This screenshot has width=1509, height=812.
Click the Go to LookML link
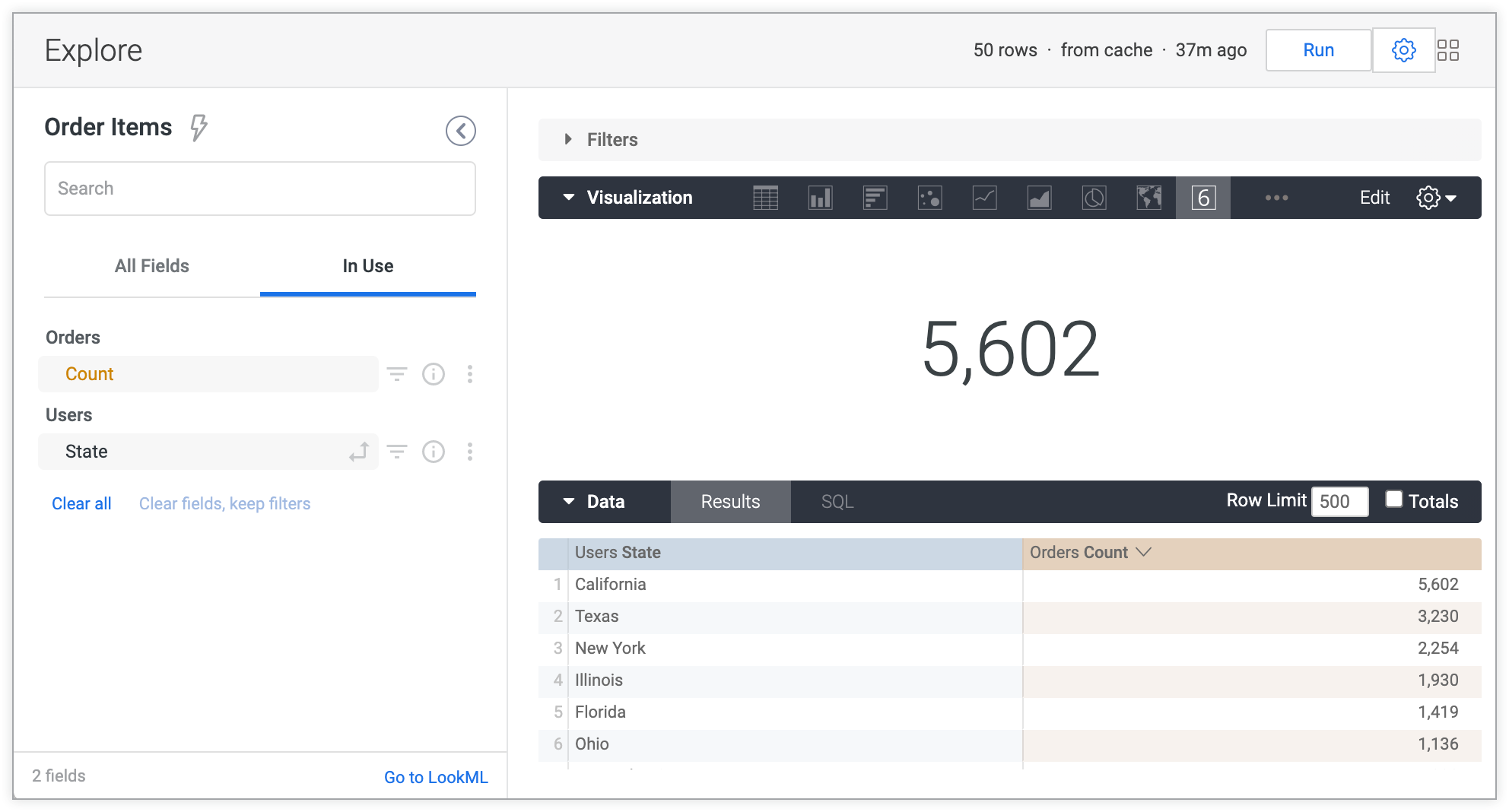click(x=436, y=776)
